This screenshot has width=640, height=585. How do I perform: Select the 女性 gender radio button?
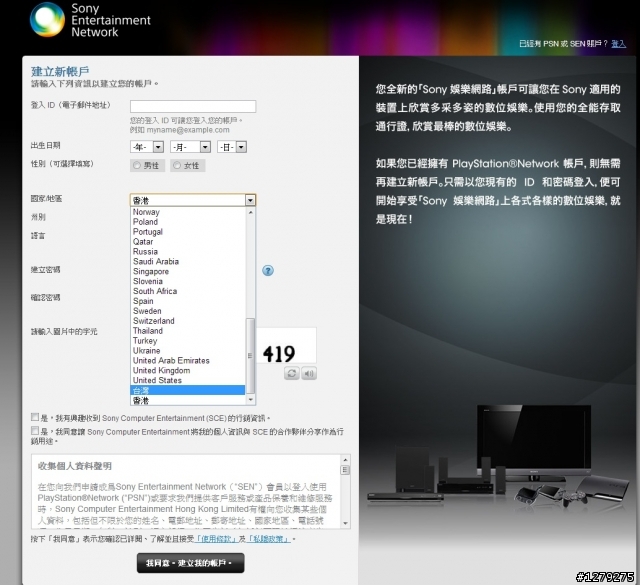tap(177, 165)
